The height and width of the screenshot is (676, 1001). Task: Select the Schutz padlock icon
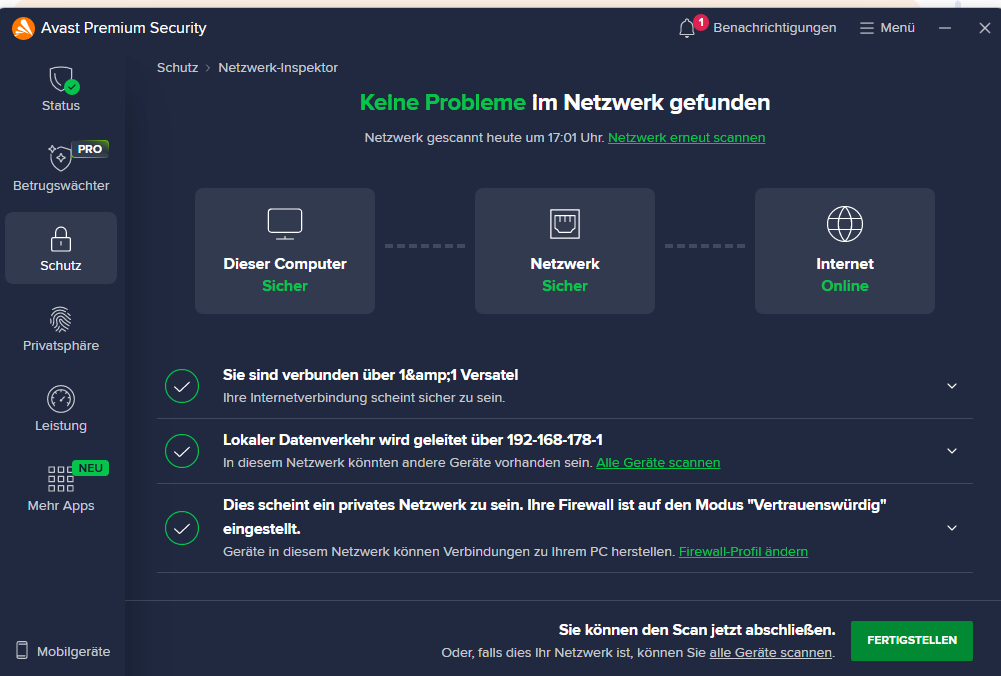click(x=61, y=240)
